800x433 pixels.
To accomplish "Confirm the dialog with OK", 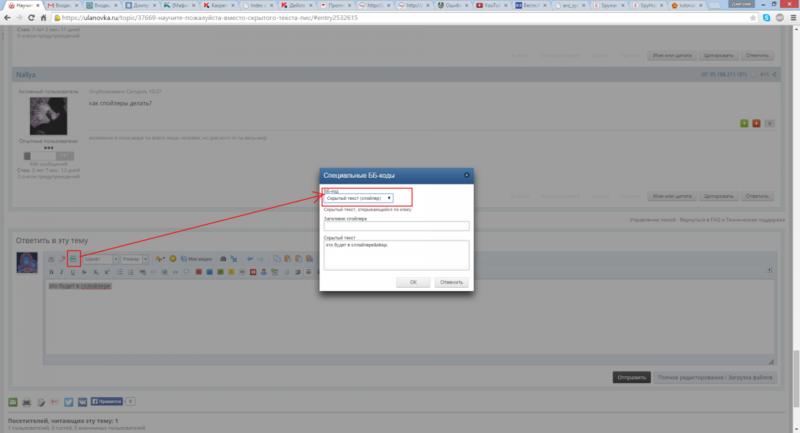I will 413,282.
